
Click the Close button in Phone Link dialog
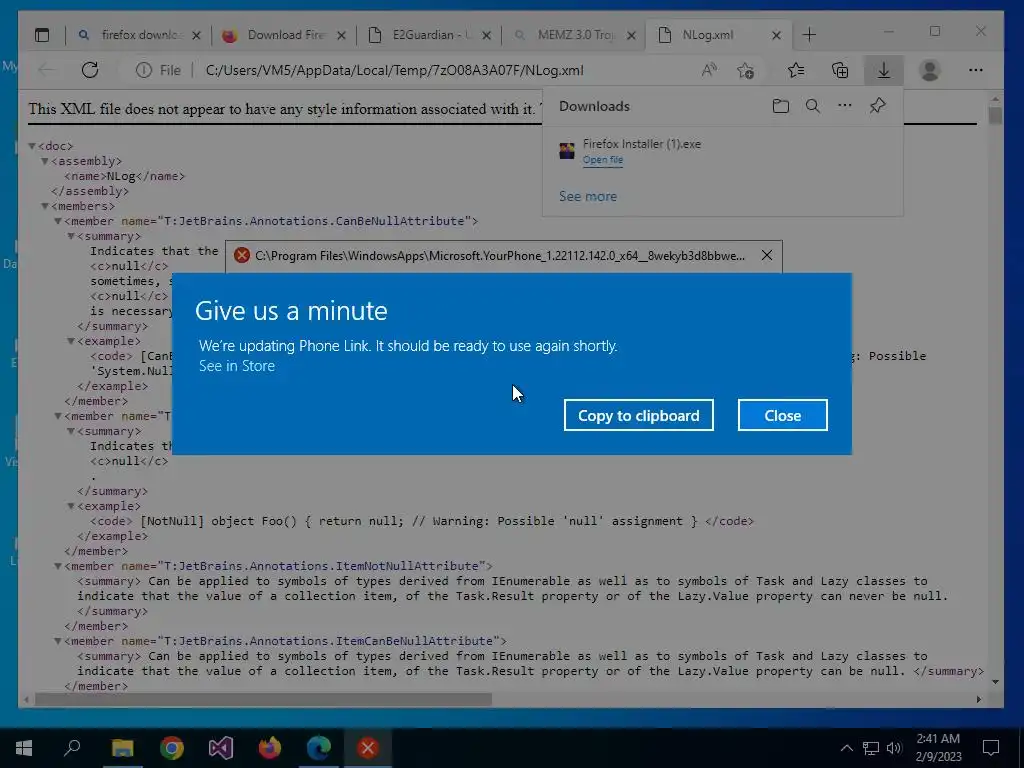pos(782,415)
